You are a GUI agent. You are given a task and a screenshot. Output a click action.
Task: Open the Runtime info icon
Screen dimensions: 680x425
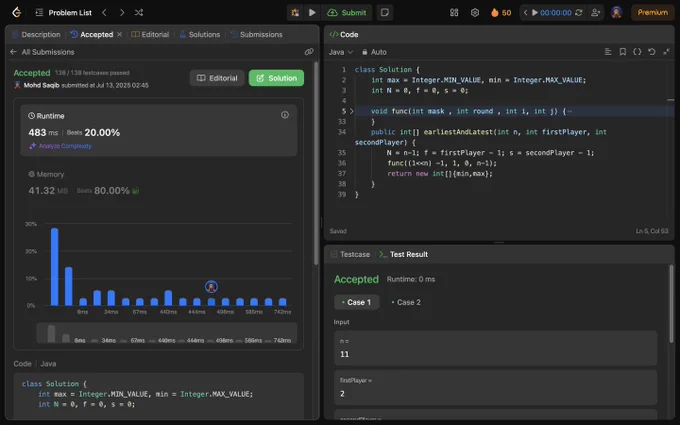point(285,115)
